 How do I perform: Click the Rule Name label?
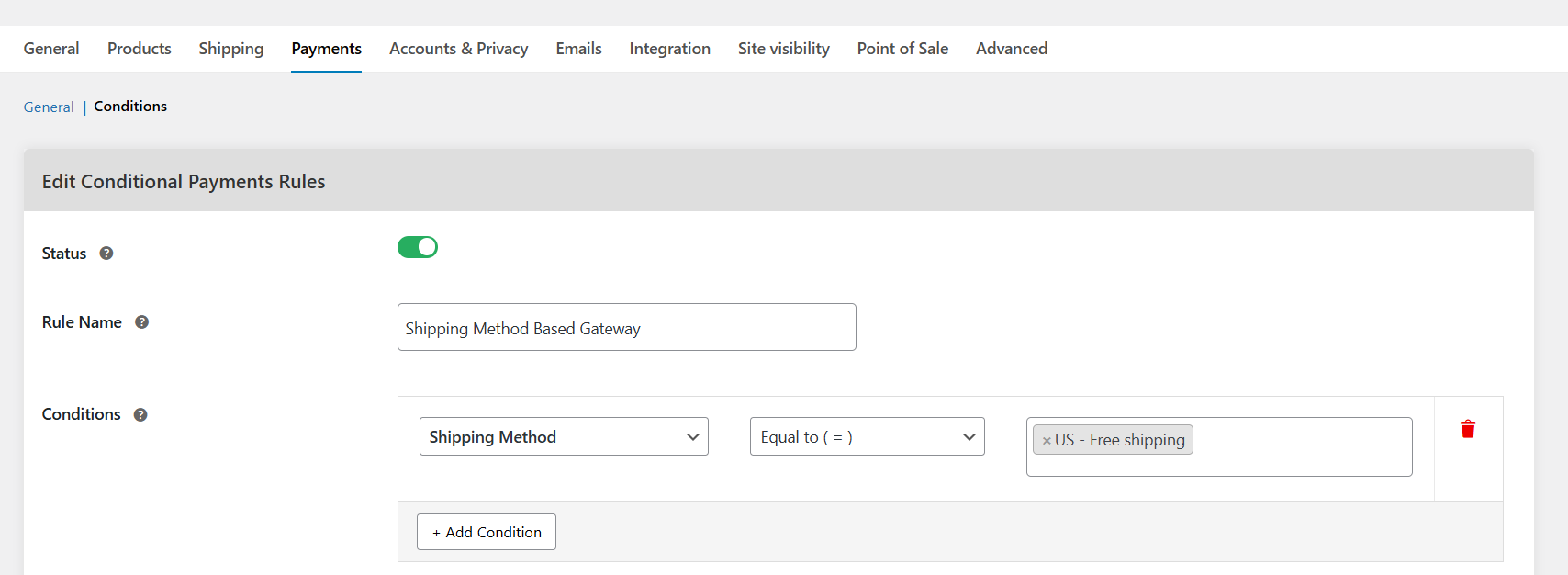tap(82, 322)
